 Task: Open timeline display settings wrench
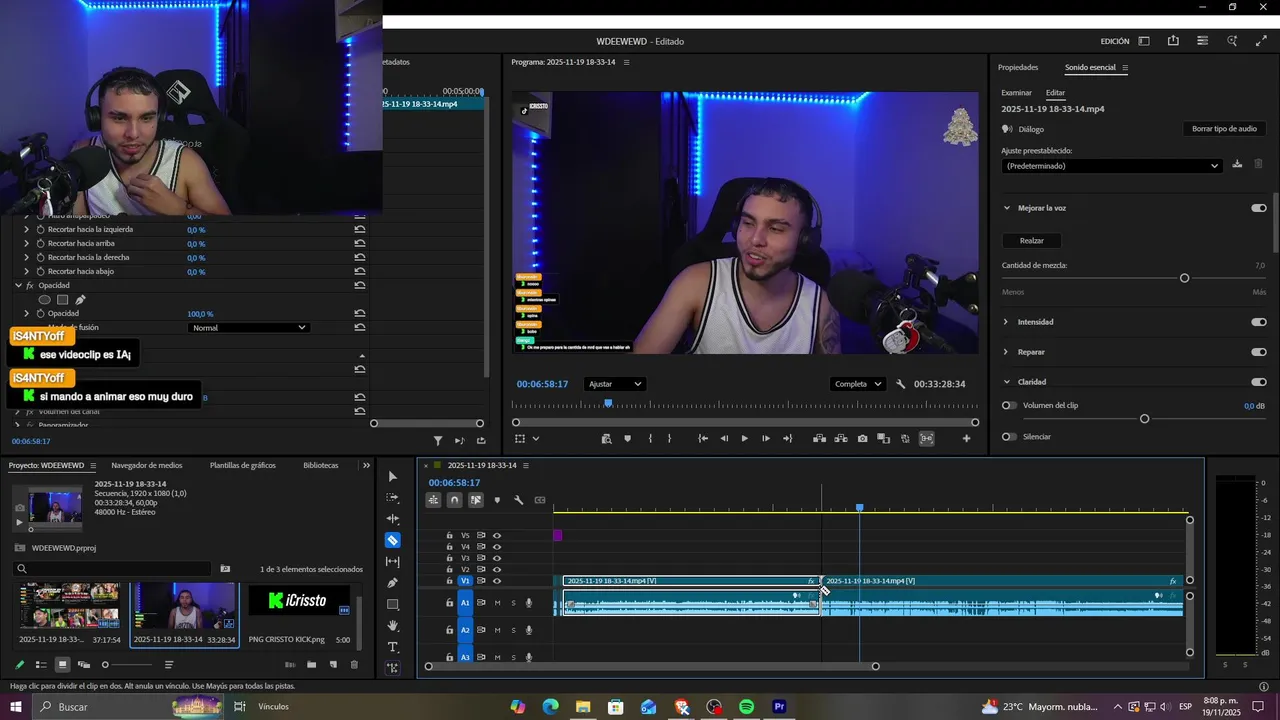click(x=519, y=500)
